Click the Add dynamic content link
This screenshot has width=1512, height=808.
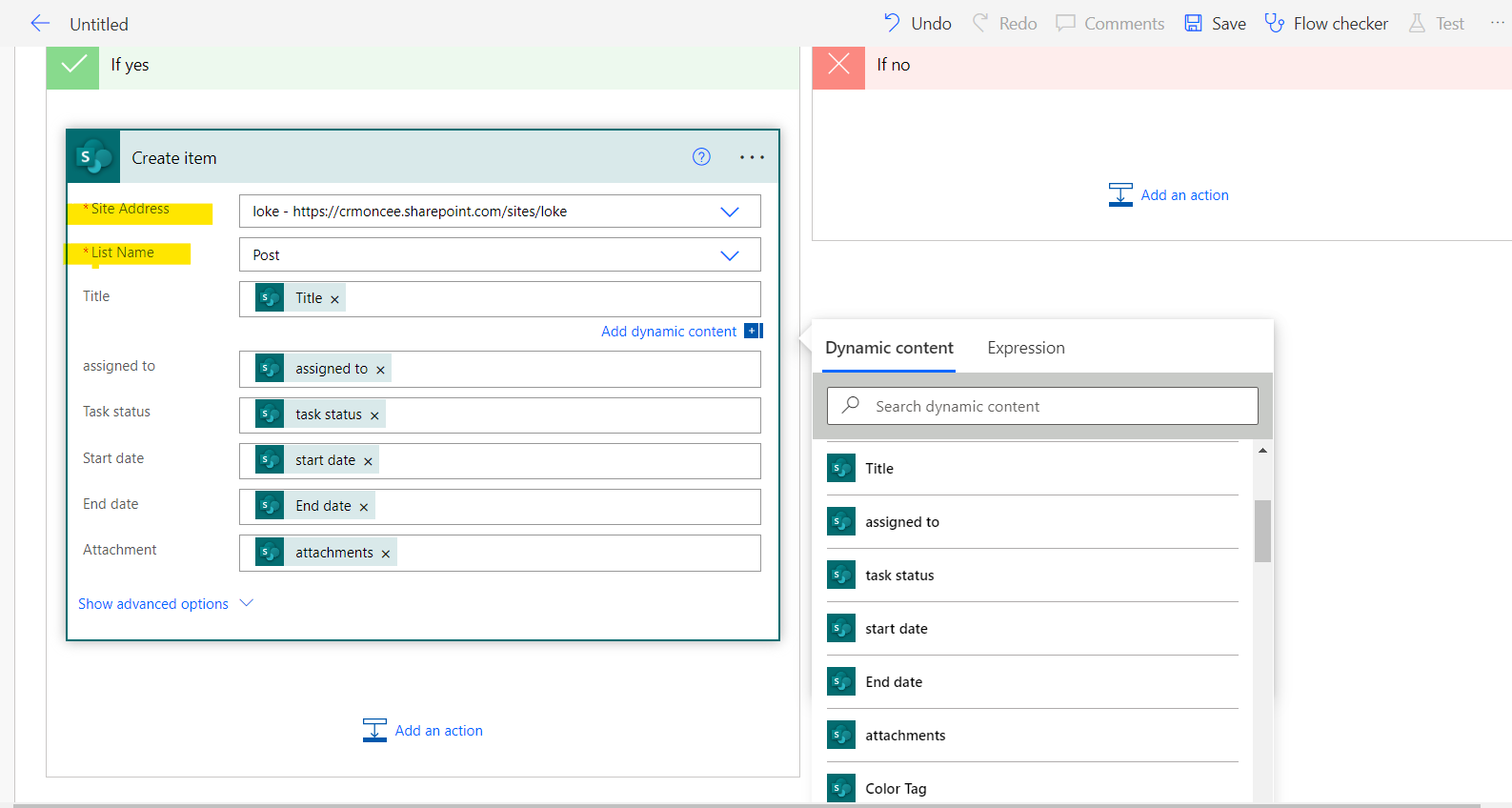click(669, 332)
